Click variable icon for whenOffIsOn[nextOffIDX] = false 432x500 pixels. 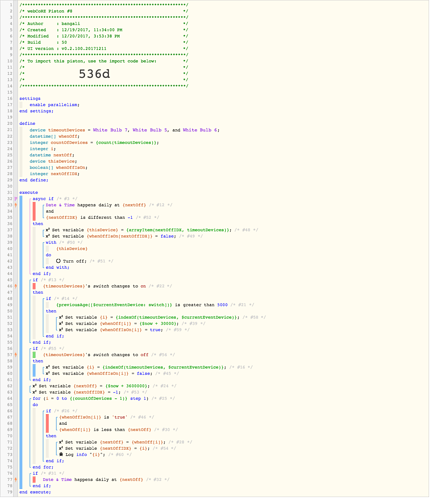pyautogui.click(x=48, y=237)
